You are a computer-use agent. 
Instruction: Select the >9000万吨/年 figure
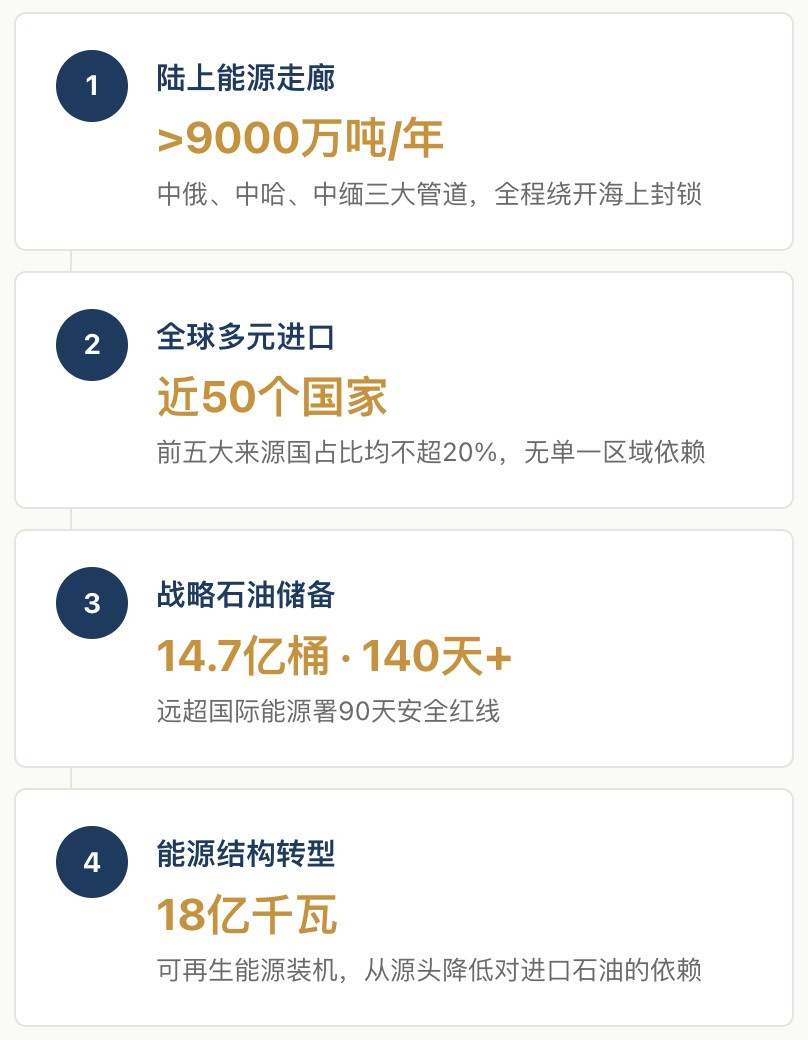tap(300, 139)
